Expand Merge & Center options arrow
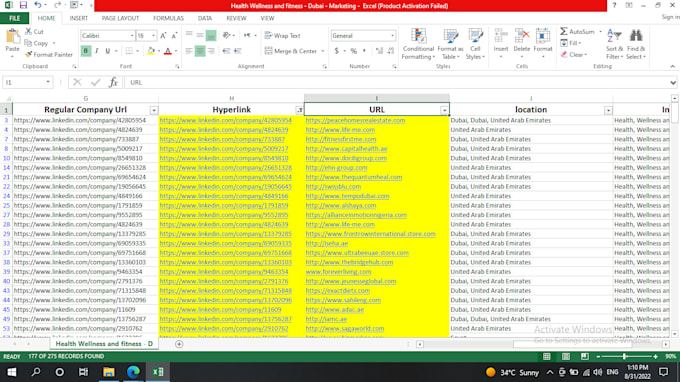 click(323, 51)
